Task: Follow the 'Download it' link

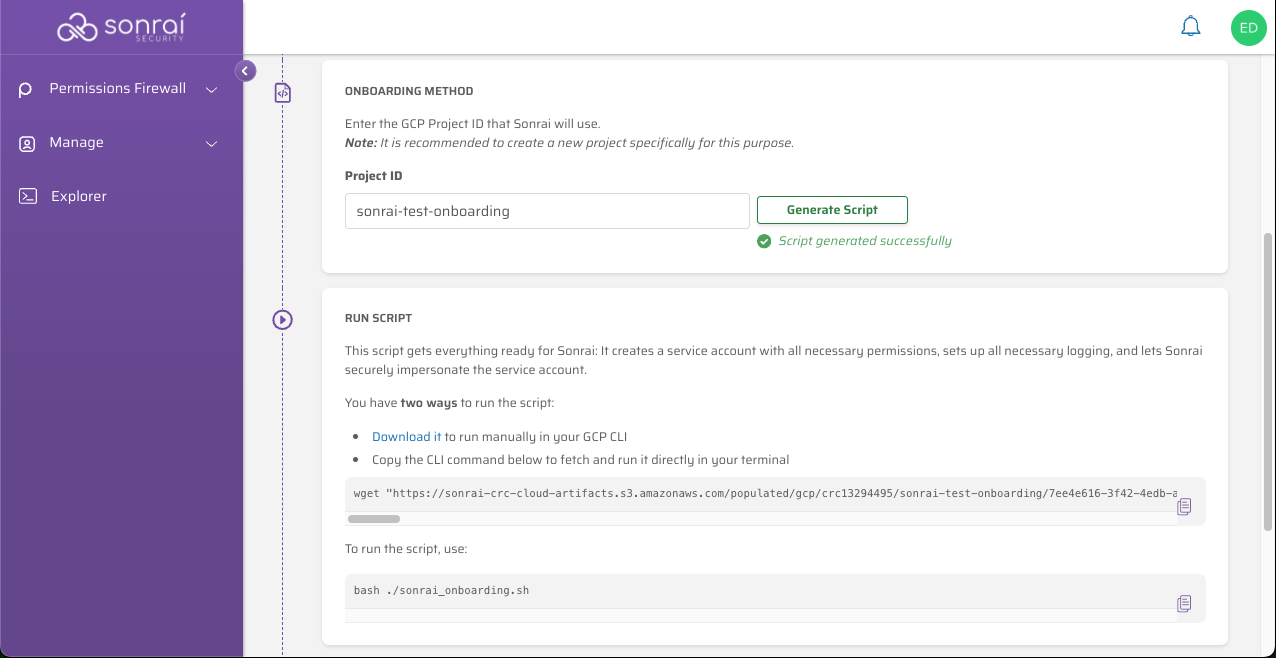Action: coord(406,437)
